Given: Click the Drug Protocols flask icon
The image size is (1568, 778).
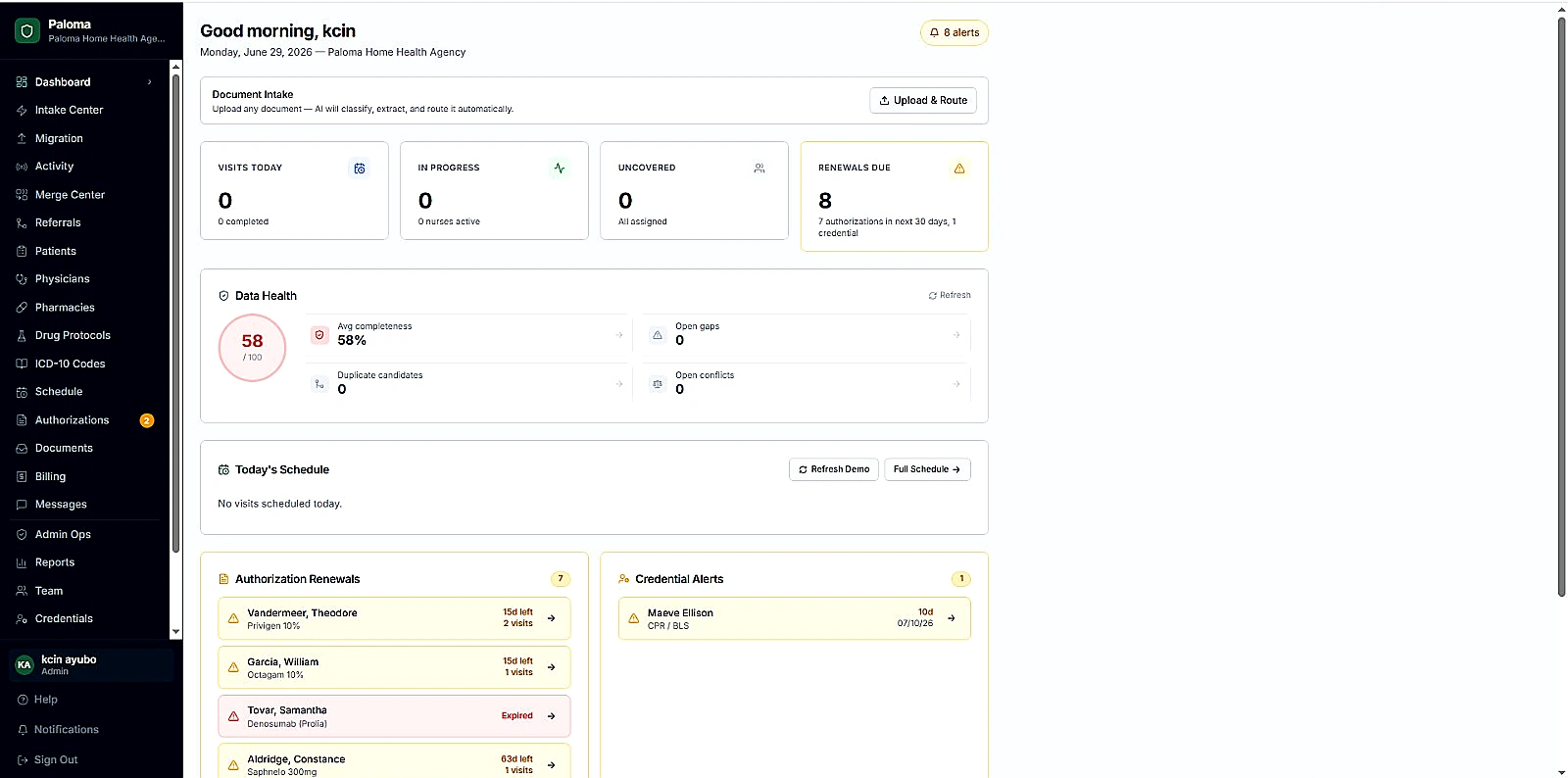Looking at the screenshot, I should point(22,336).
